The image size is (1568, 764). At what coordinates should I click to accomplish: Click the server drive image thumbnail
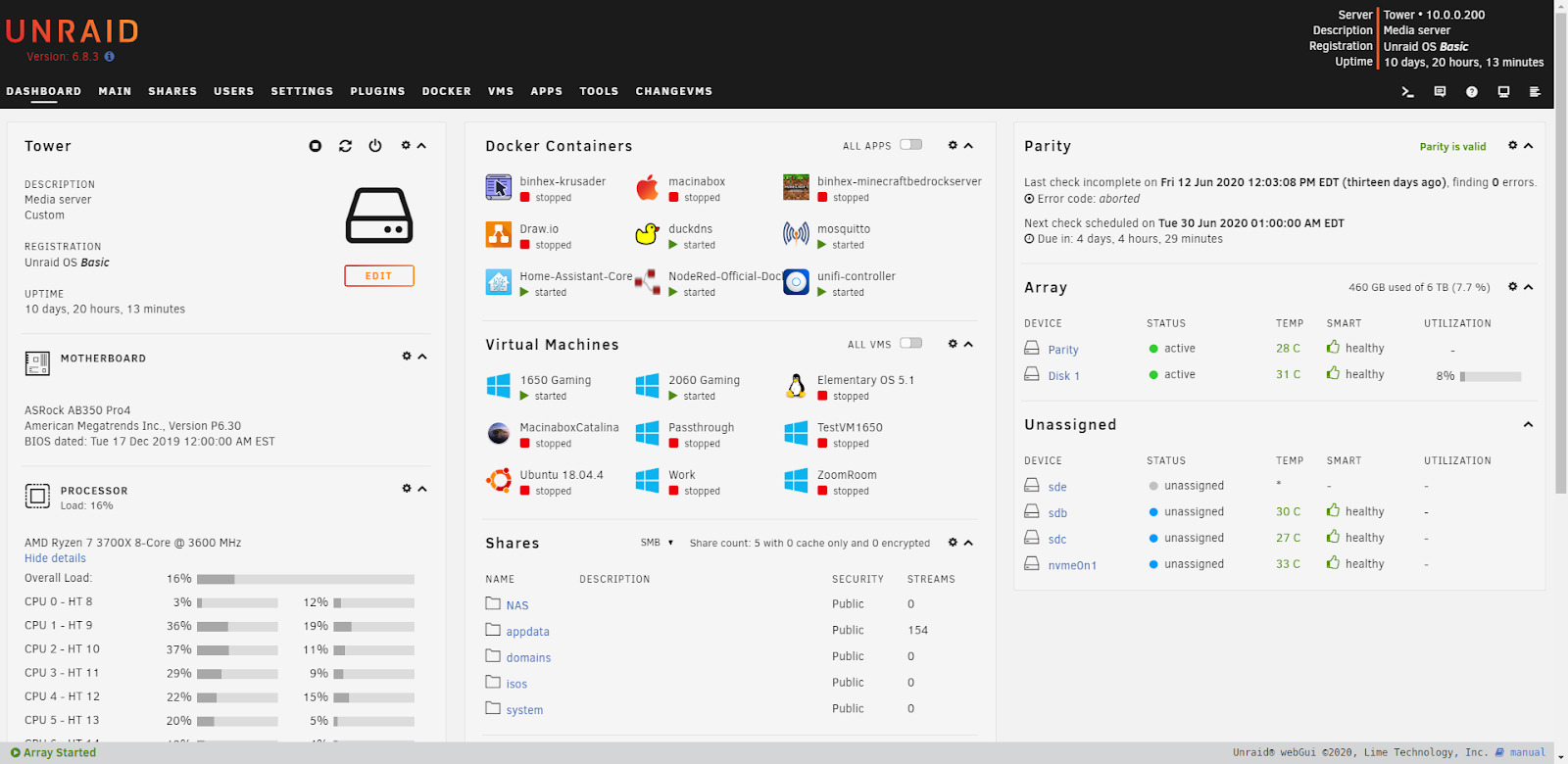pos(379,215)
